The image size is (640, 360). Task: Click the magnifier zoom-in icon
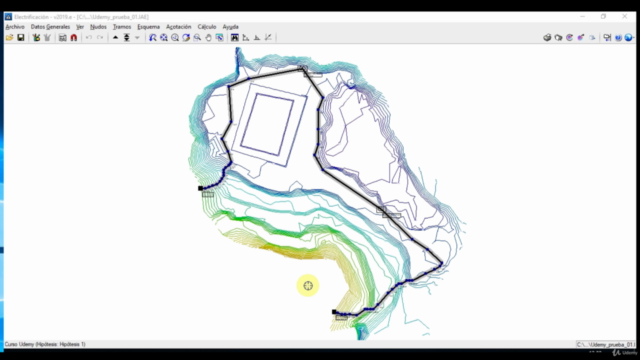pyautogui.click(x=175, y=38)
